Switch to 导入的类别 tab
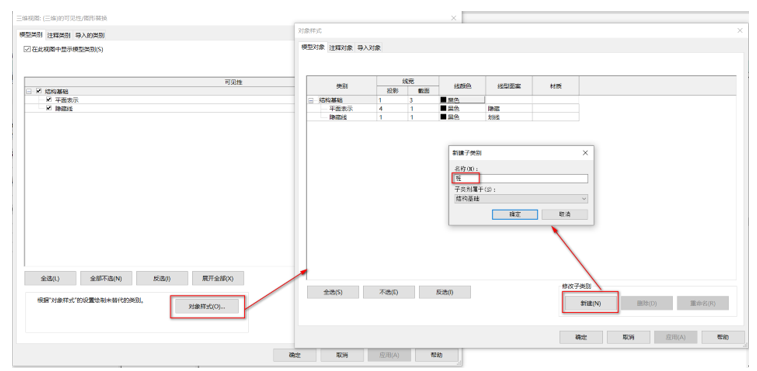The width and height of the screenshot is (757, 371). (x=90, y=35)
